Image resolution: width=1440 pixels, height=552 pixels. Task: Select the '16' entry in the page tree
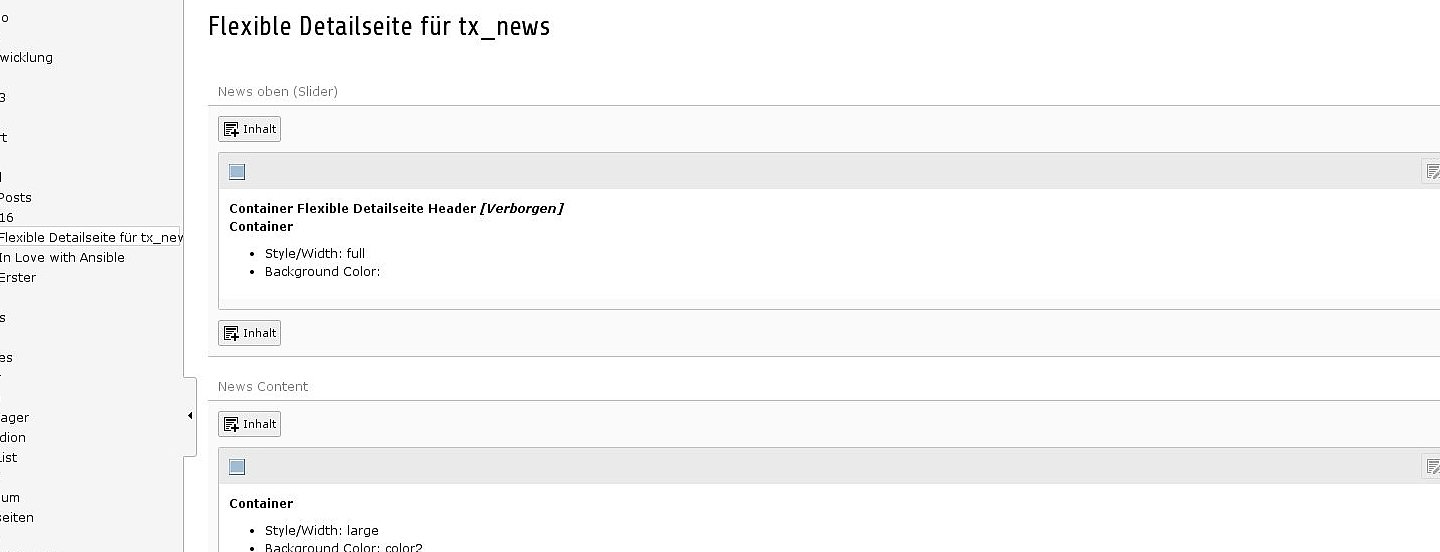pyautogui.click(x=7, y=217)
